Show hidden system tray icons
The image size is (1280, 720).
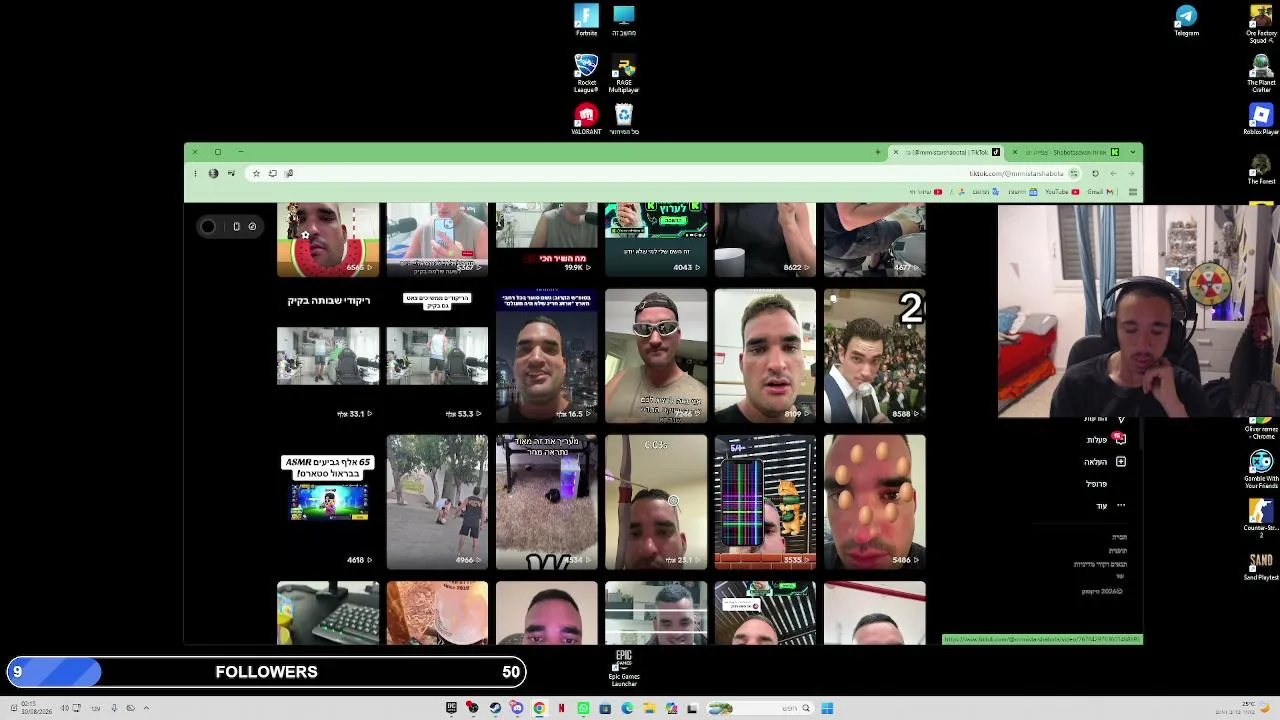146,708
